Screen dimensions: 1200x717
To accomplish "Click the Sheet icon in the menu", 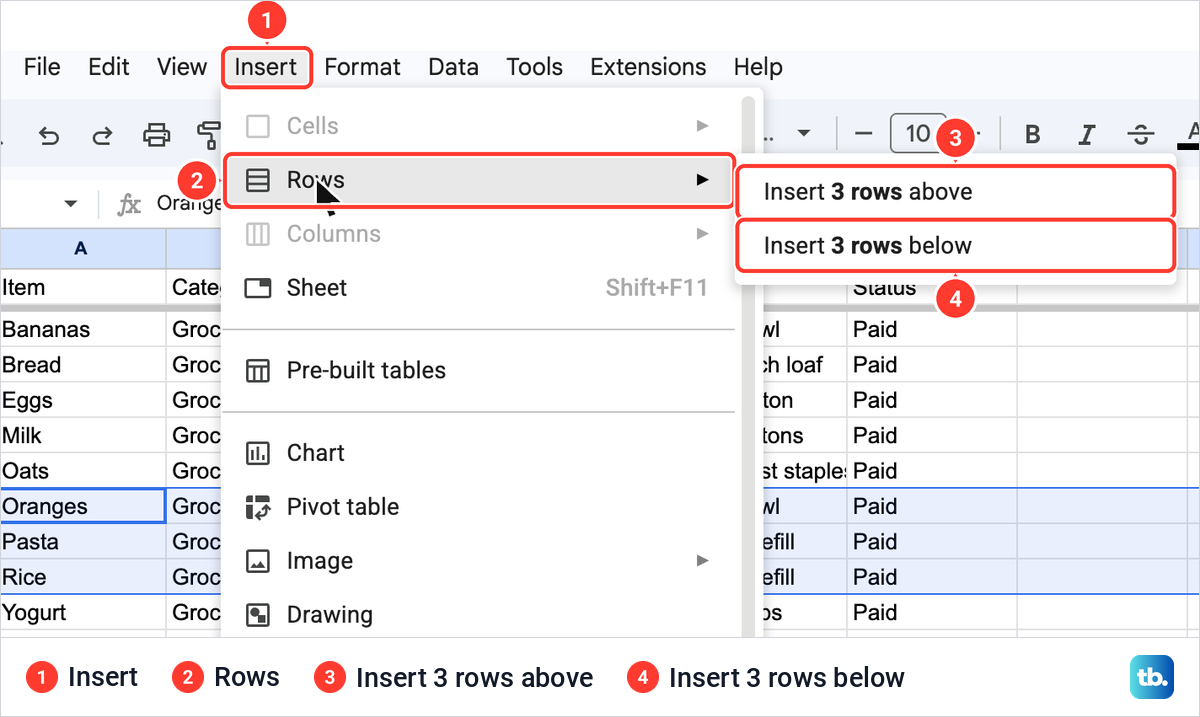I will pyautogui.click(x=258, y=288).
